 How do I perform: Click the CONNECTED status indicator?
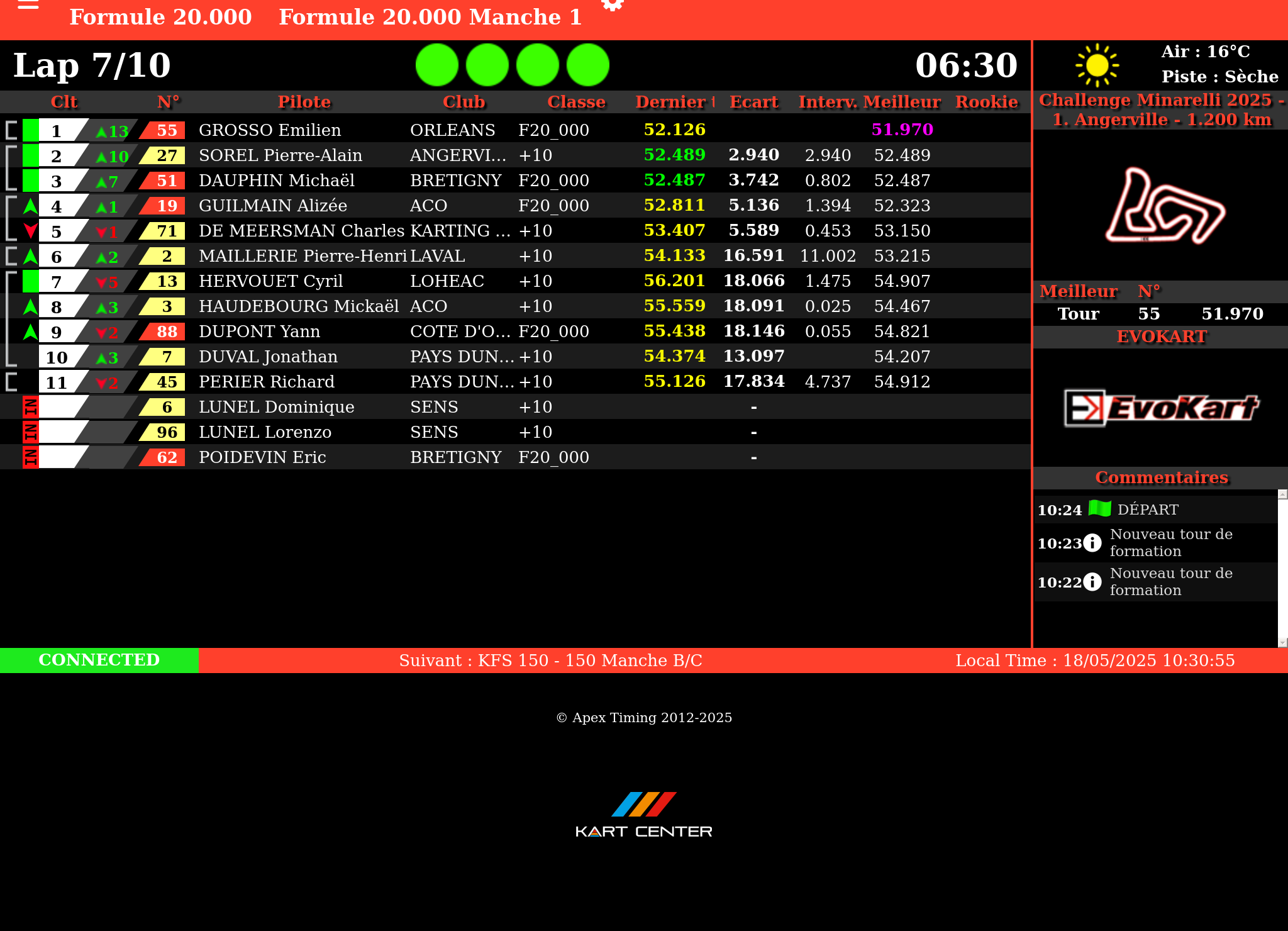(99, 660)
